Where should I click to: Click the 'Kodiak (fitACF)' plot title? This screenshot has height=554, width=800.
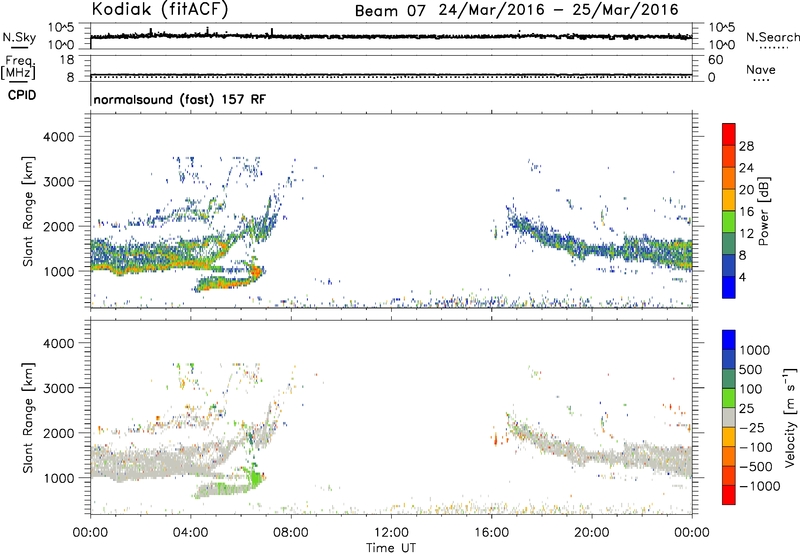[160, 9]
